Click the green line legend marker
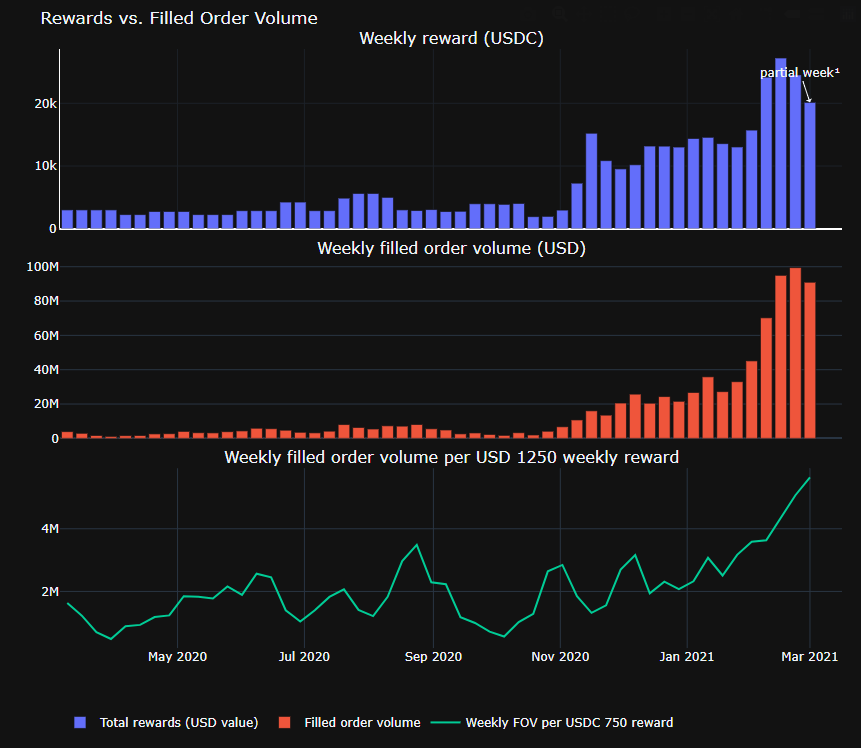Image resolution: width=861 pixels, height=748 pixels. (445, 722)
